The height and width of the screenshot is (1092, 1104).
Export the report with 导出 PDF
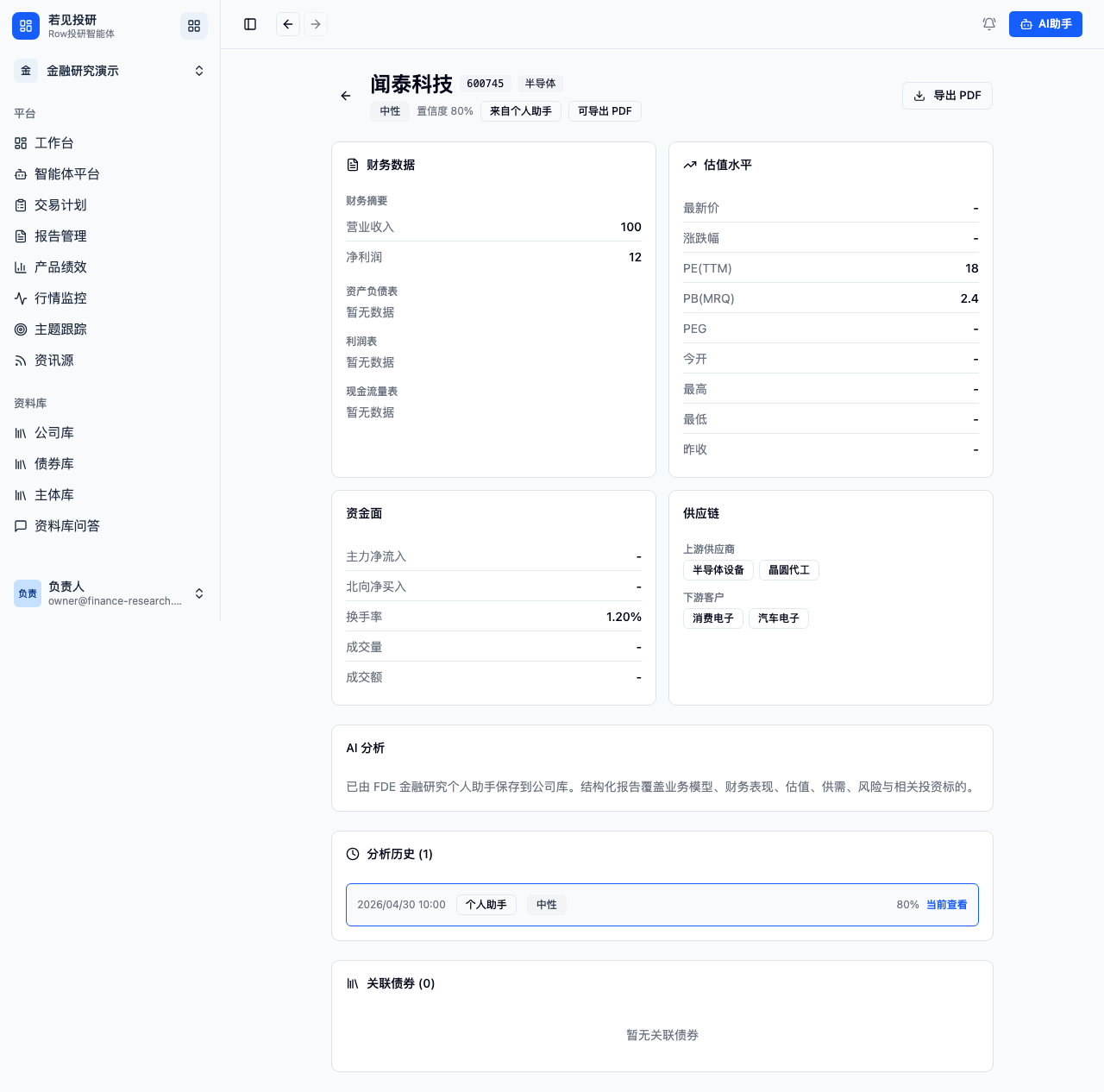tap(947, 96)
